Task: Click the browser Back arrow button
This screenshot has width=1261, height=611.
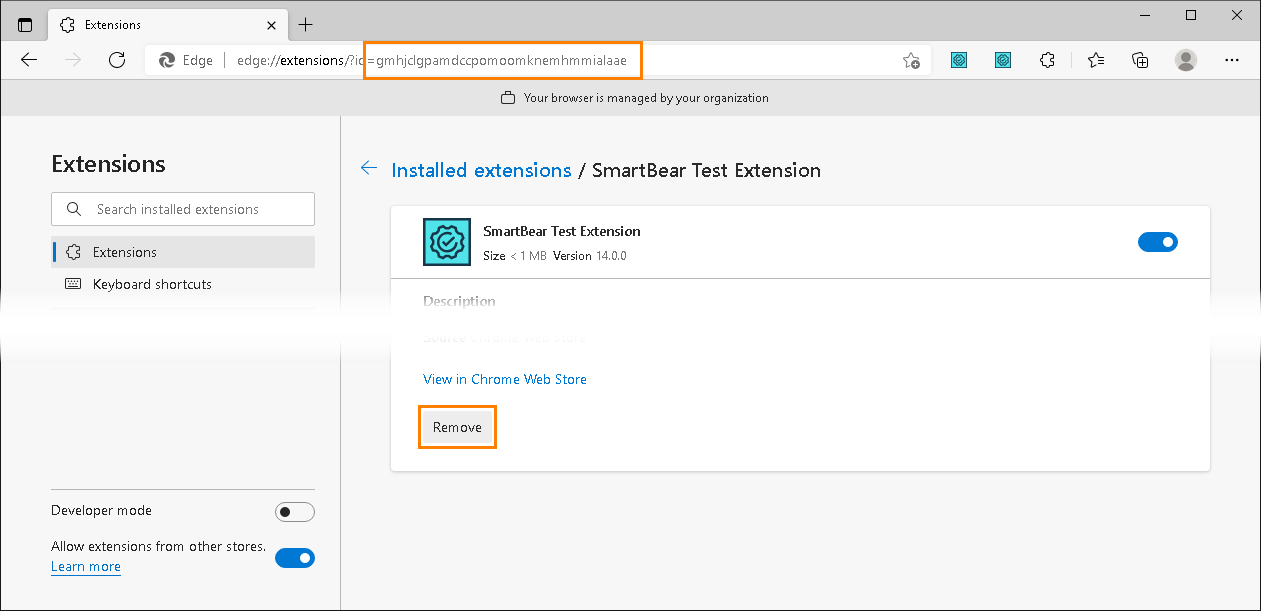Action: click(x=29, y=60)
